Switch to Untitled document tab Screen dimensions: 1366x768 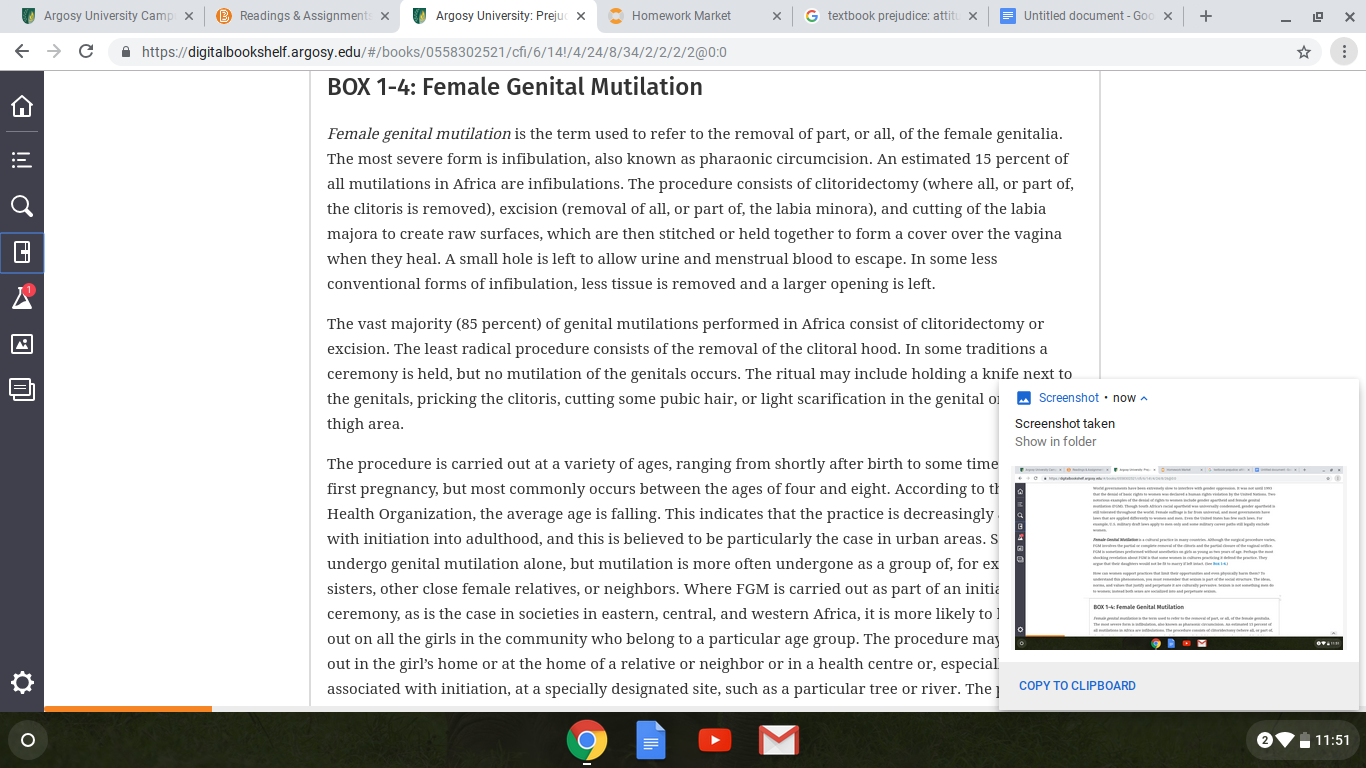coord(1086,16)
